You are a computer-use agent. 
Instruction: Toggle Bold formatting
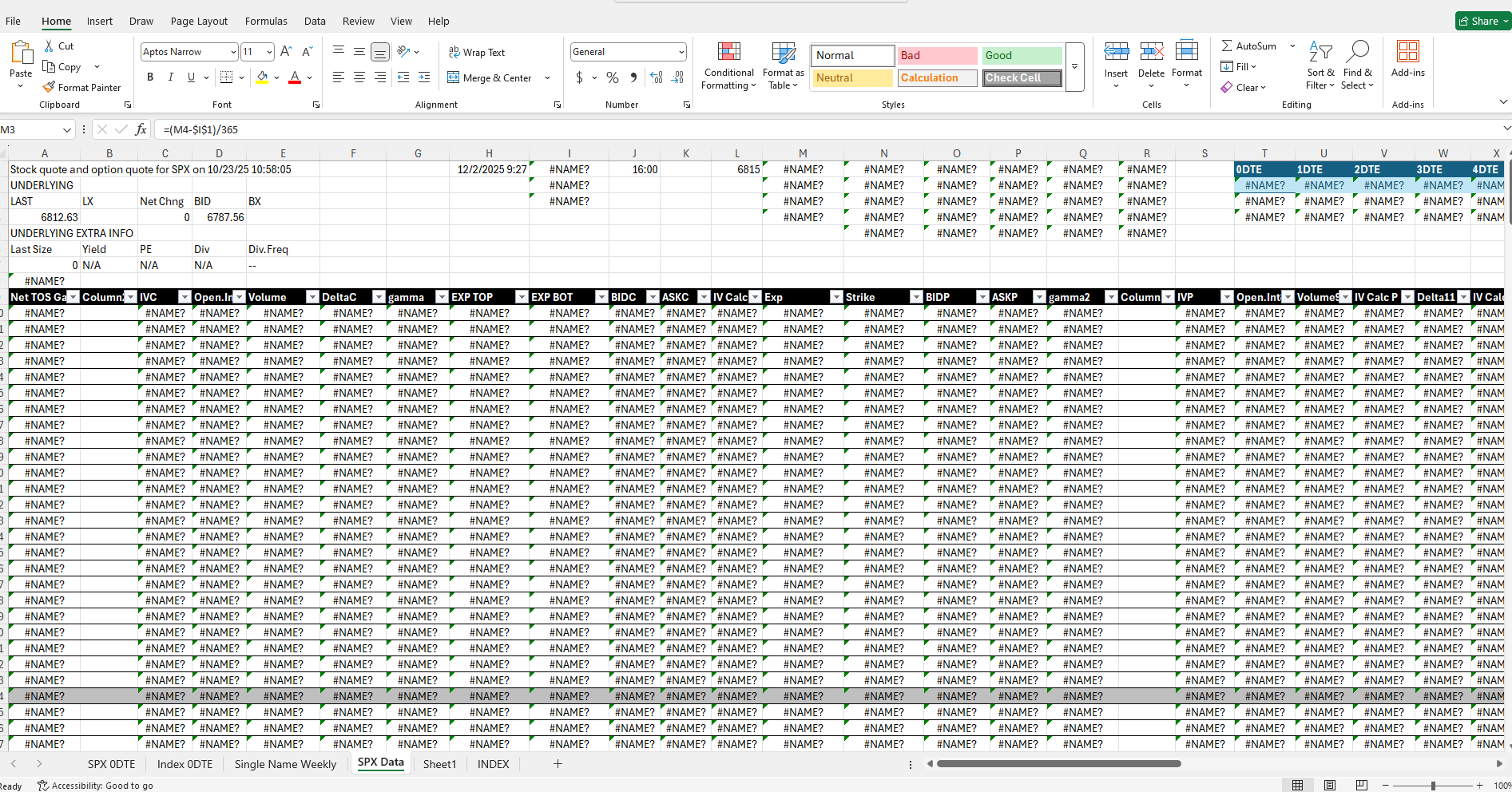150,77
